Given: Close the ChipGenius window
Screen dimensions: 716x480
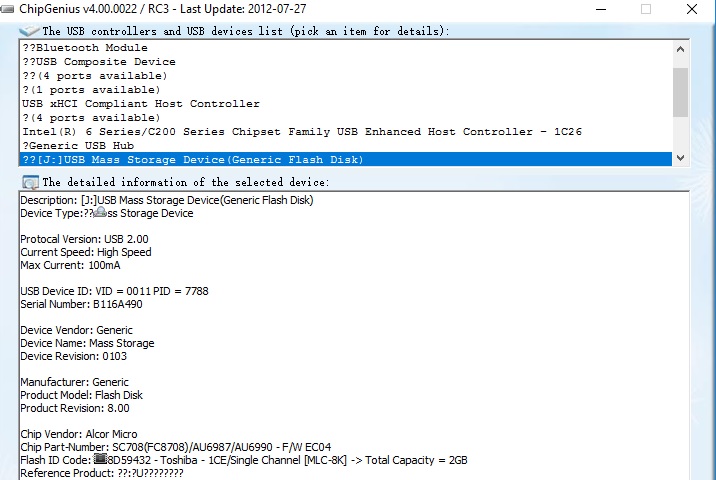Looking at the screenshot, I should (692, 9).
